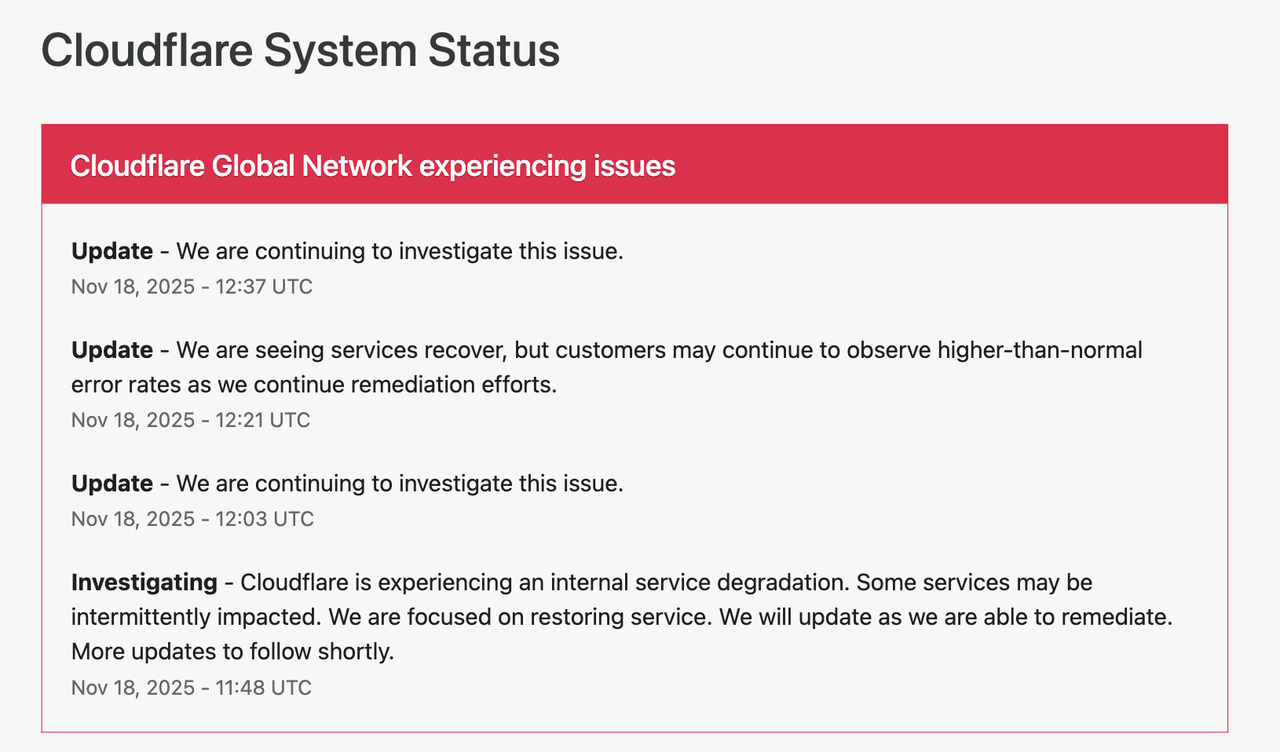
Task: Click the update message posted at 12:03 UTC
Action: tap(400, 484)
